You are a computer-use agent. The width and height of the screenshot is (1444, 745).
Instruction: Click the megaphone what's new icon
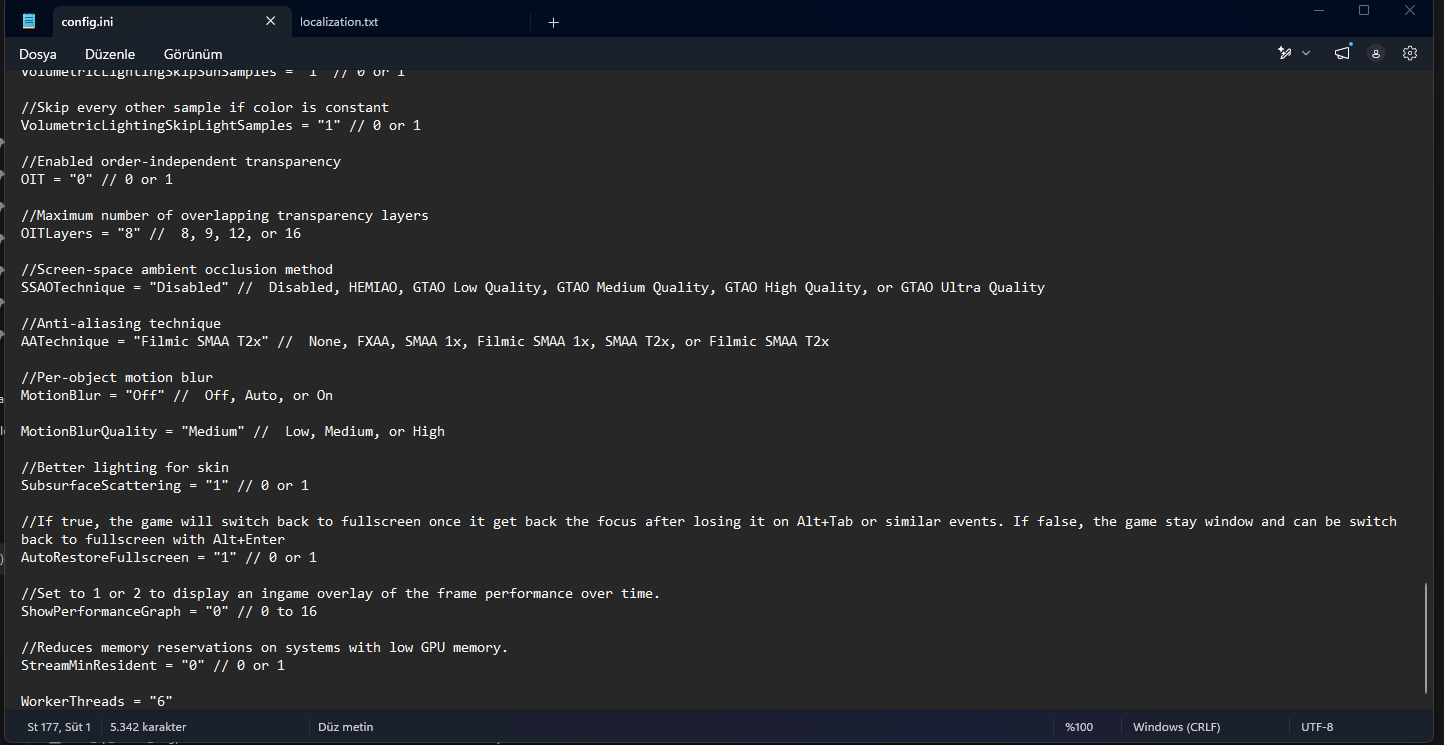[x=1342, y=53]
